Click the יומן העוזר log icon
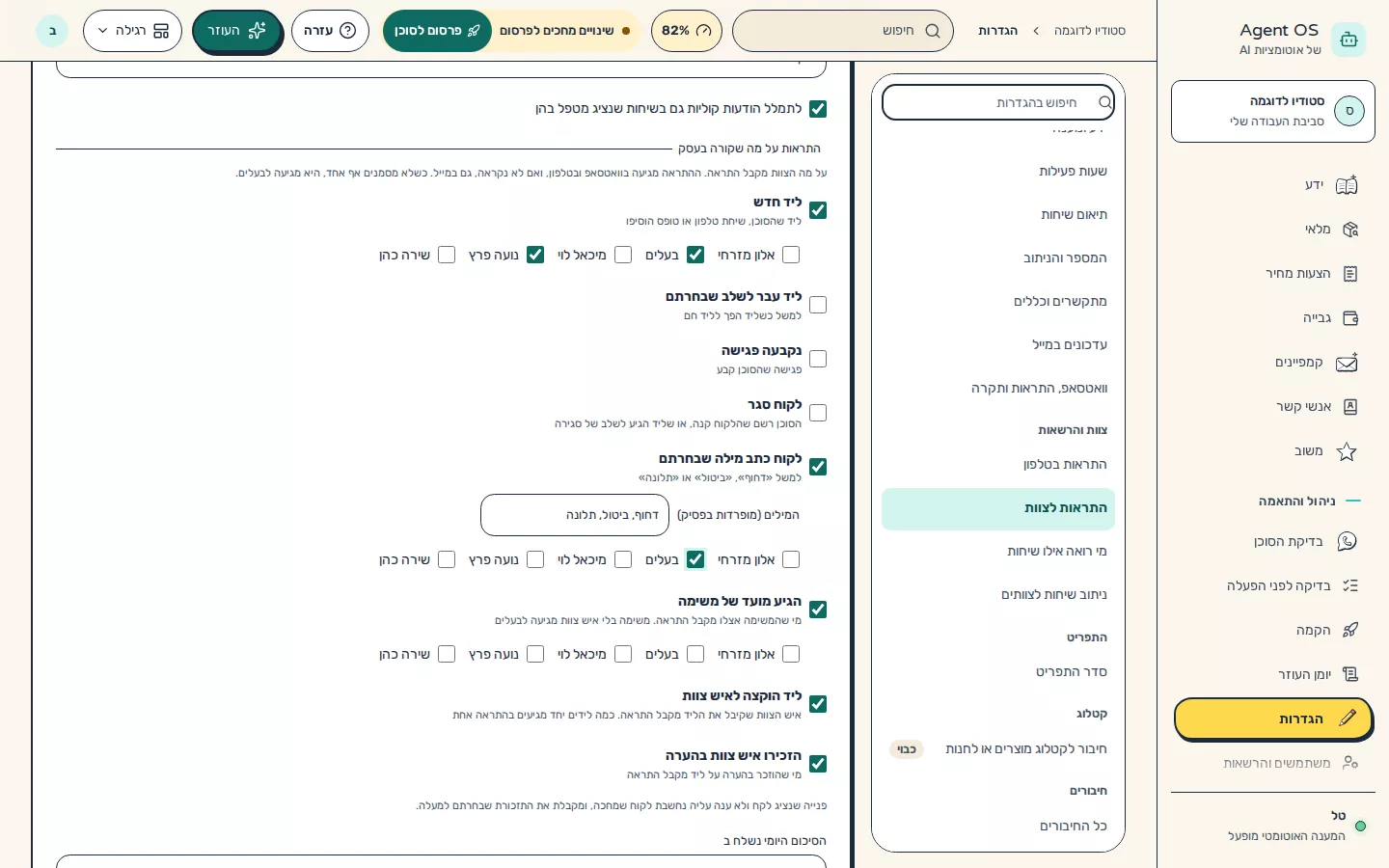 pyautogui.click(x=1350, y=675)
